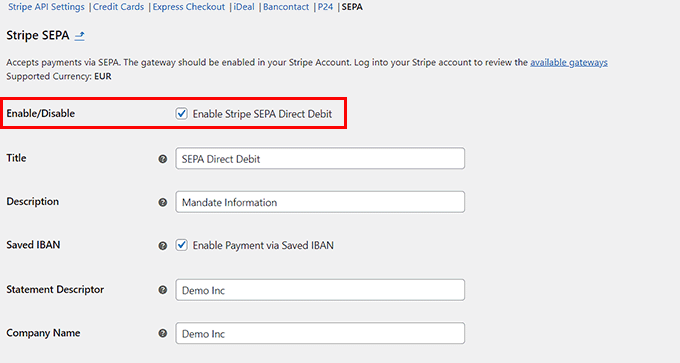Open the P24 settings tab
Viewport: 680px width, 363px height.
[325, 7]
